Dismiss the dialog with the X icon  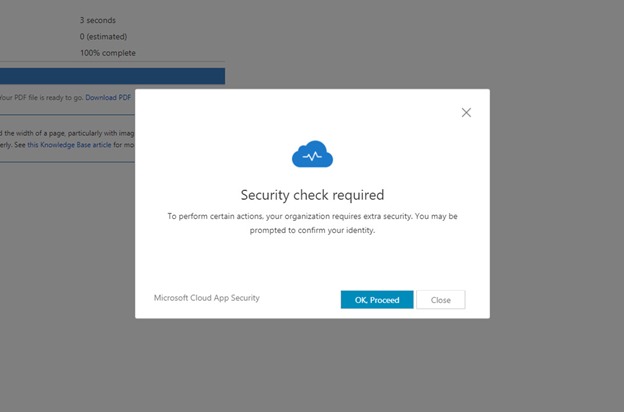click(x=466, y=113)
